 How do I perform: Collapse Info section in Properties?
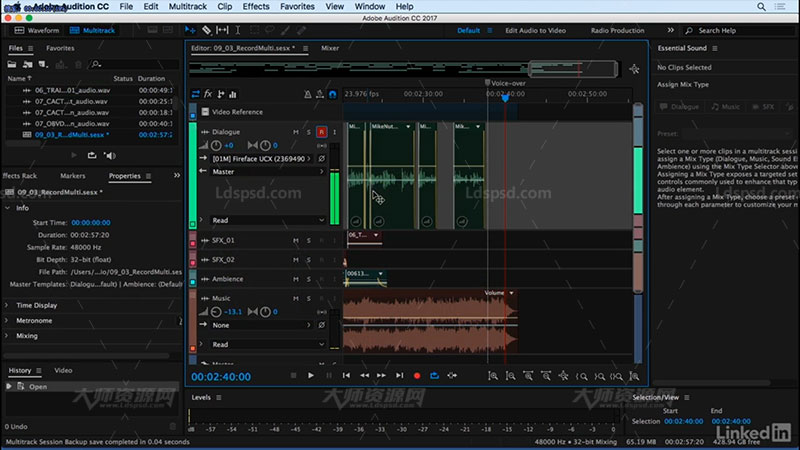[7, 208]
